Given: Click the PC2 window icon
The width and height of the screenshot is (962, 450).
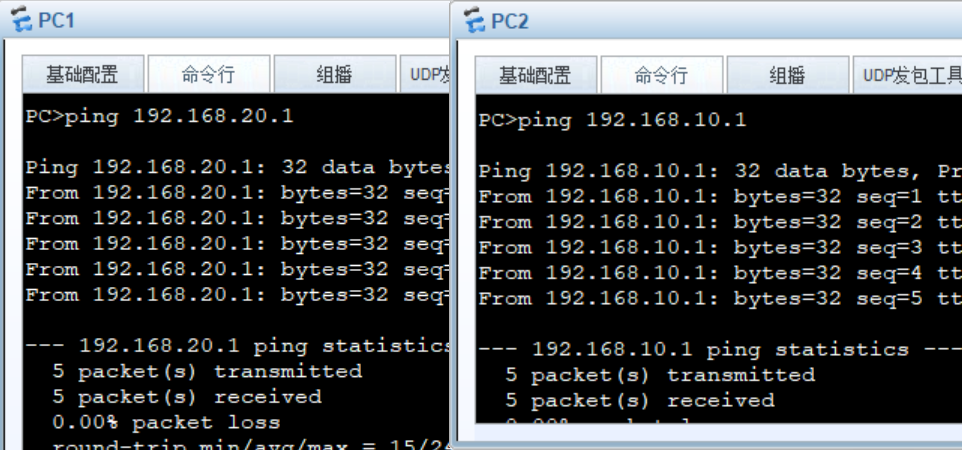Looking at the screenshot, I should (475, 20).
